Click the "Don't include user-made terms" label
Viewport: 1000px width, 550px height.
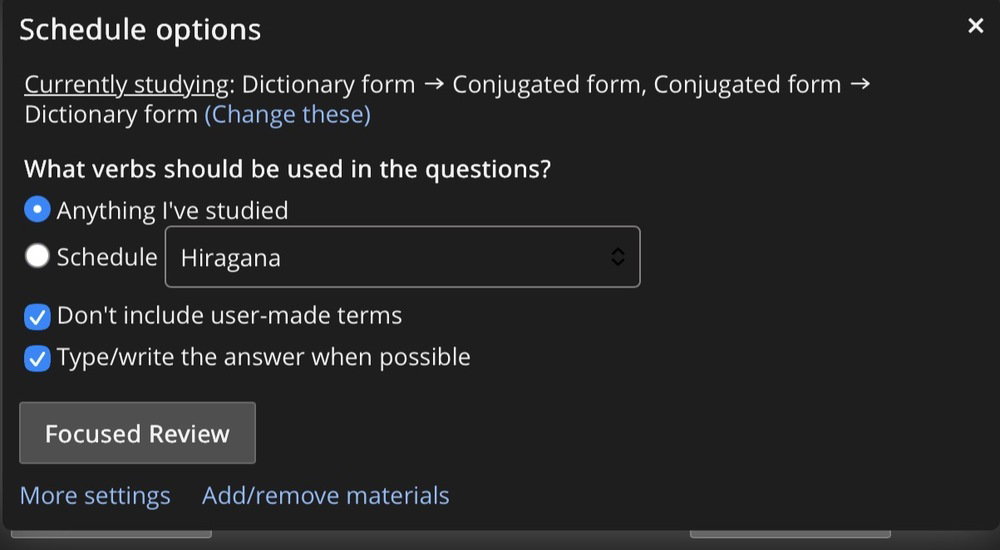(229, 316)
